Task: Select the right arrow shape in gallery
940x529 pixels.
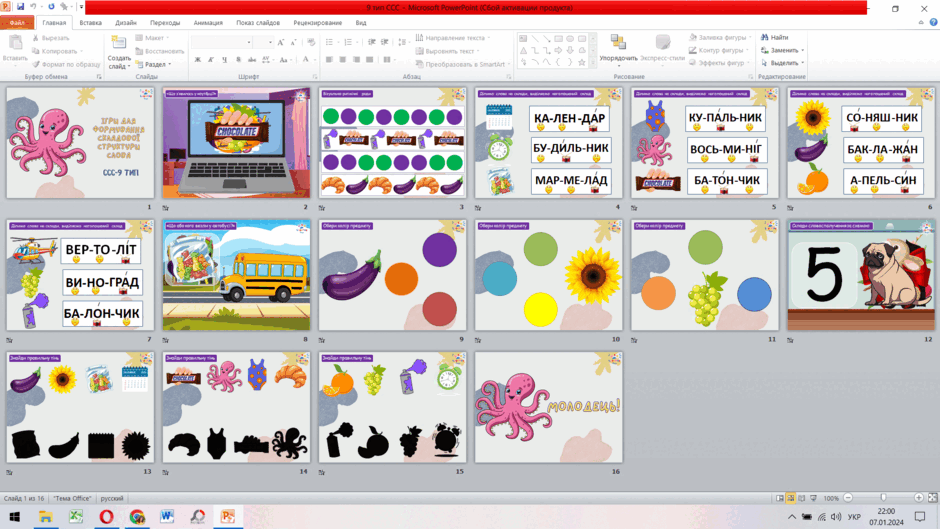Action: pyautogui.click(x=558, y=50)
